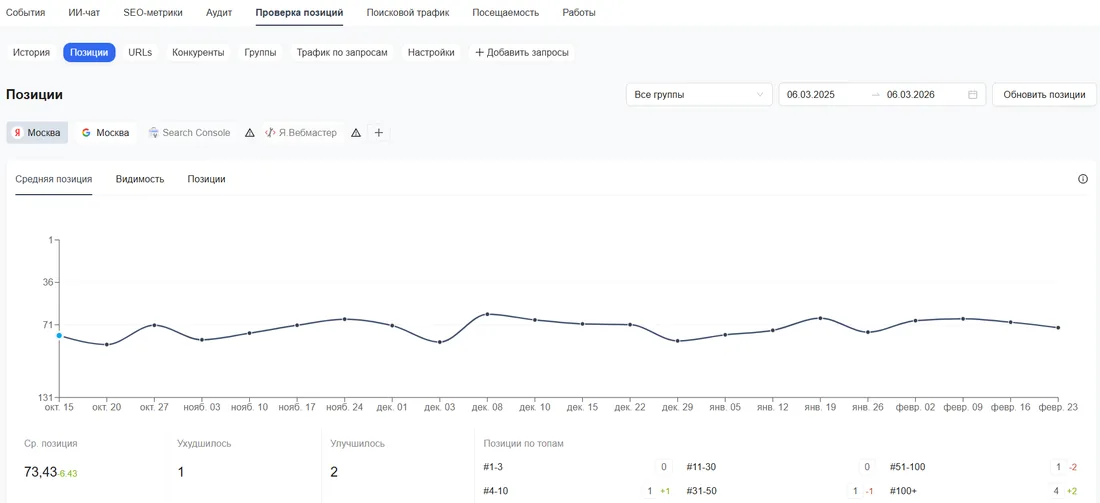Click the x-axis label нояб. 24
Viewport: 1100px width, 503px height.
[x=344, y=407]
